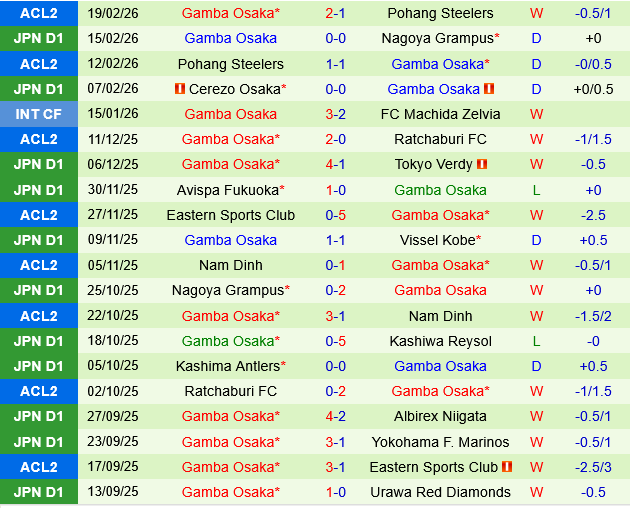Select Kashima Antlers in the 05/10/25 row
Image resolution: width=630 pixels, height=508 pixels.
point(228,366)
